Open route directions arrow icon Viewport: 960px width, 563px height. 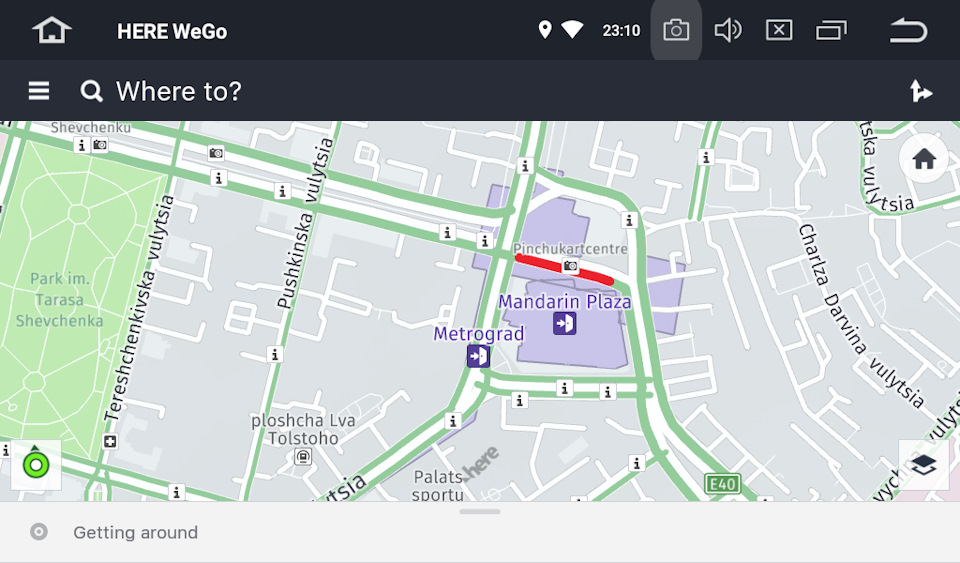click(920, 91)
